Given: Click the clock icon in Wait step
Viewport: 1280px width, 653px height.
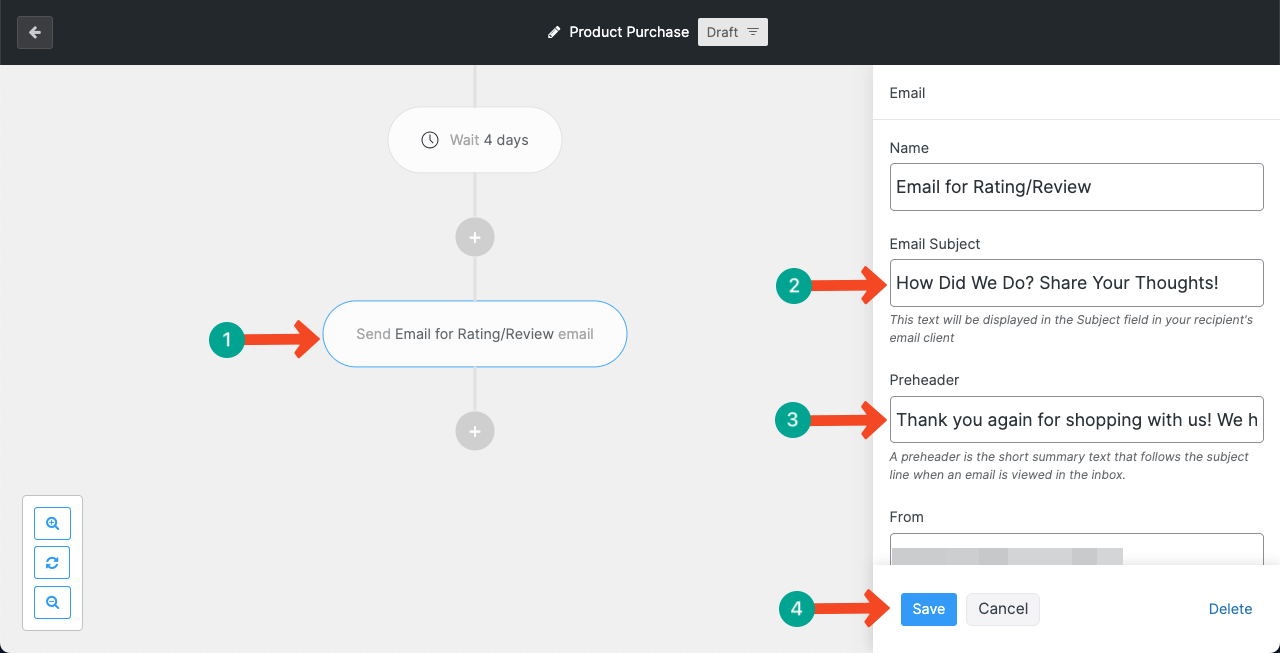Looking at the screenshot, I should pos(430,140).
